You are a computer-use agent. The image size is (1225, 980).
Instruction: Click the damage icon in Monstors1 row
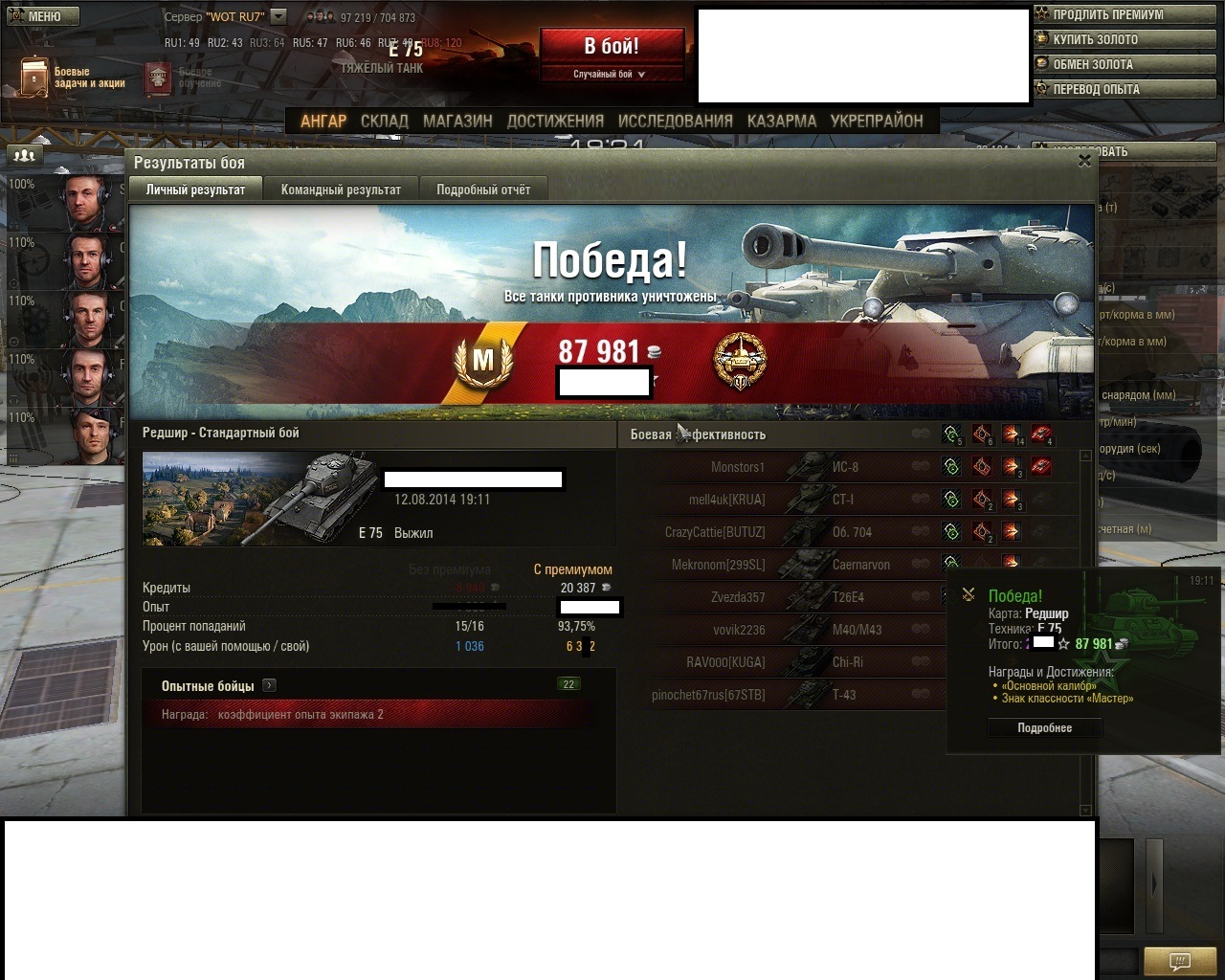click(1012, 467)
